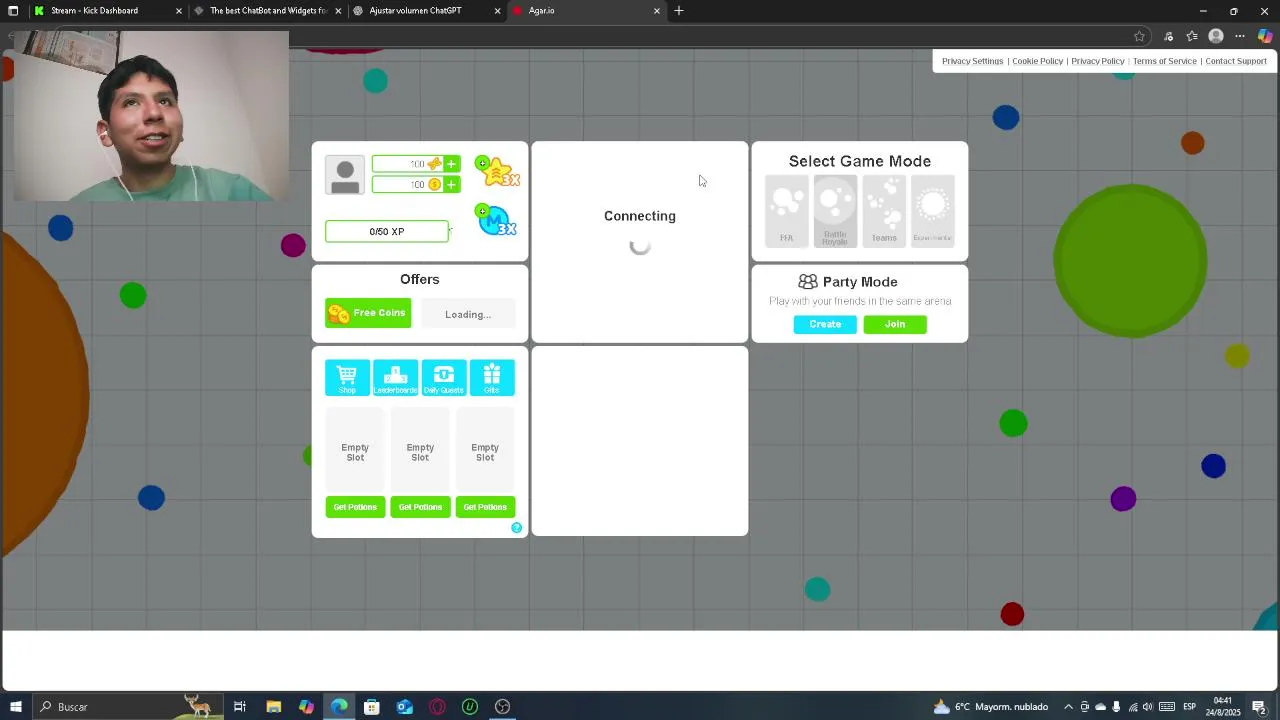Open the browser Settings and more menu
The height and width of the screenshot is (720, 1280).
point(1240,36)
